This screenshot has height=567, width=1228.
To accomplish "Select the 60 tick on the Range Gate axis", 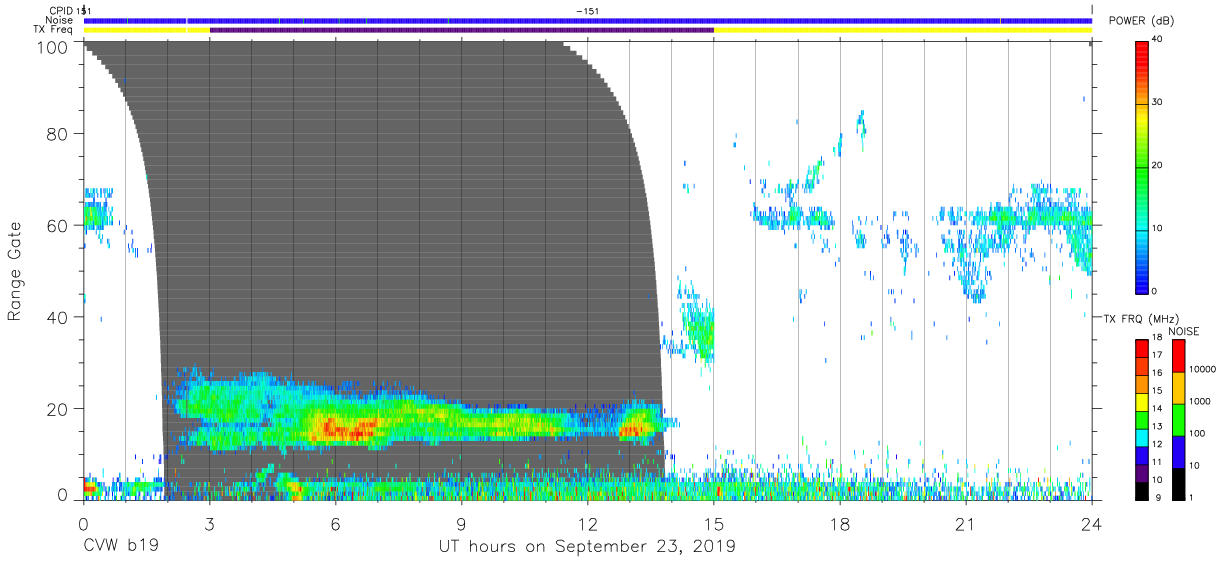I will pos(59,225).
